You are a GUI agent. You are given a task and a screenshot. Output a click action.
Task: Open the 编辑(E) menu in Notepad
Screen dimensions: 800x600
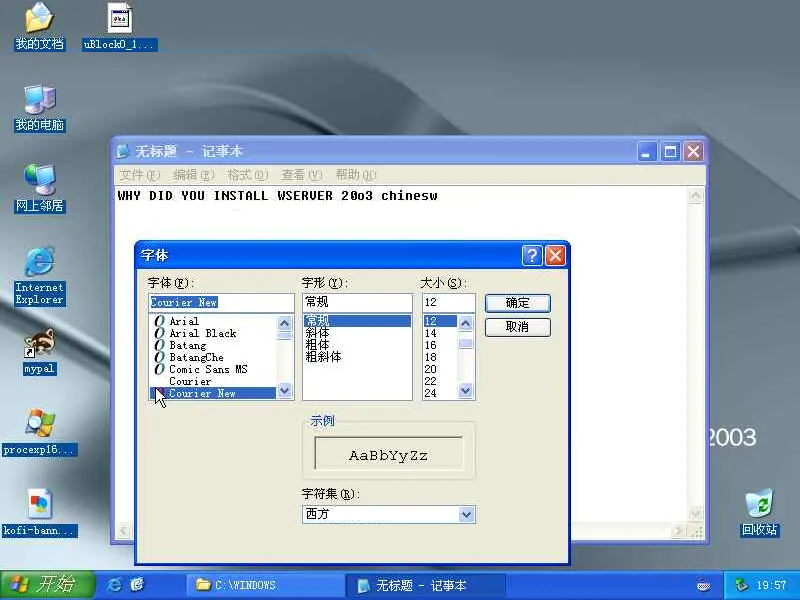pos(193,175)
